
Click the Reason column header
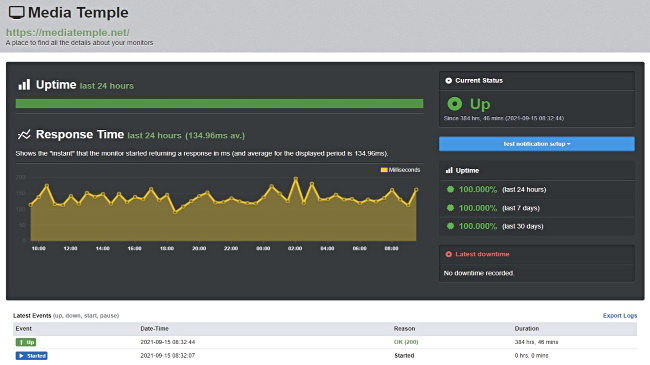click(x=404, y=328)
